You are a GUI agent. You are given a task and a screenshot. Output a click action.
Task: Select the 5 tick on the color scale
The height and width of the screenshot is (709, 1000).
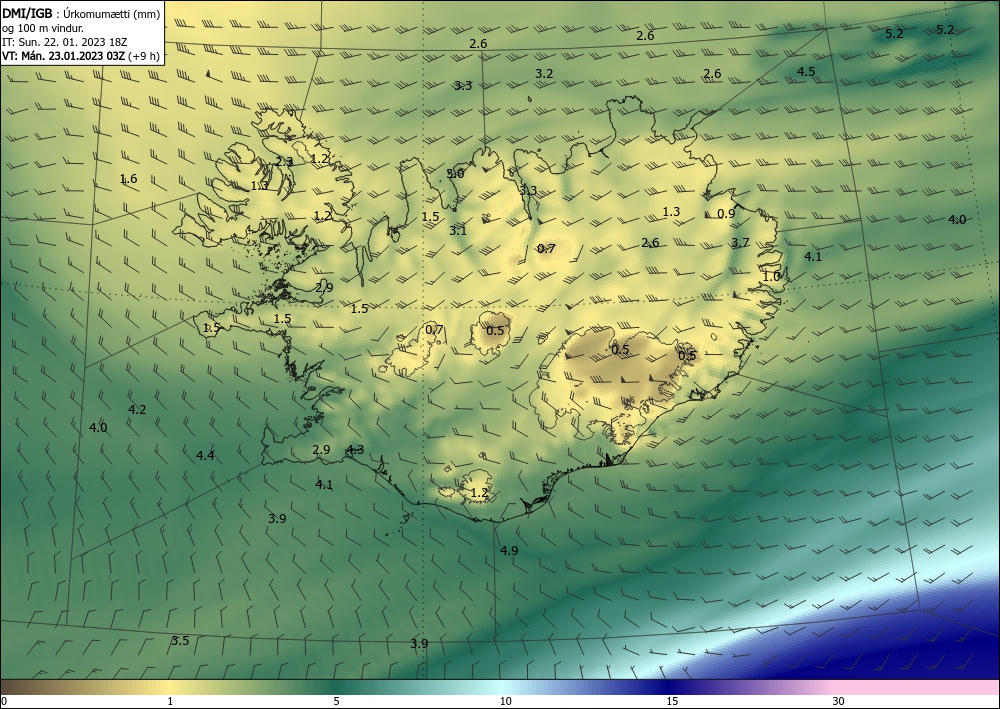[336, 701]
